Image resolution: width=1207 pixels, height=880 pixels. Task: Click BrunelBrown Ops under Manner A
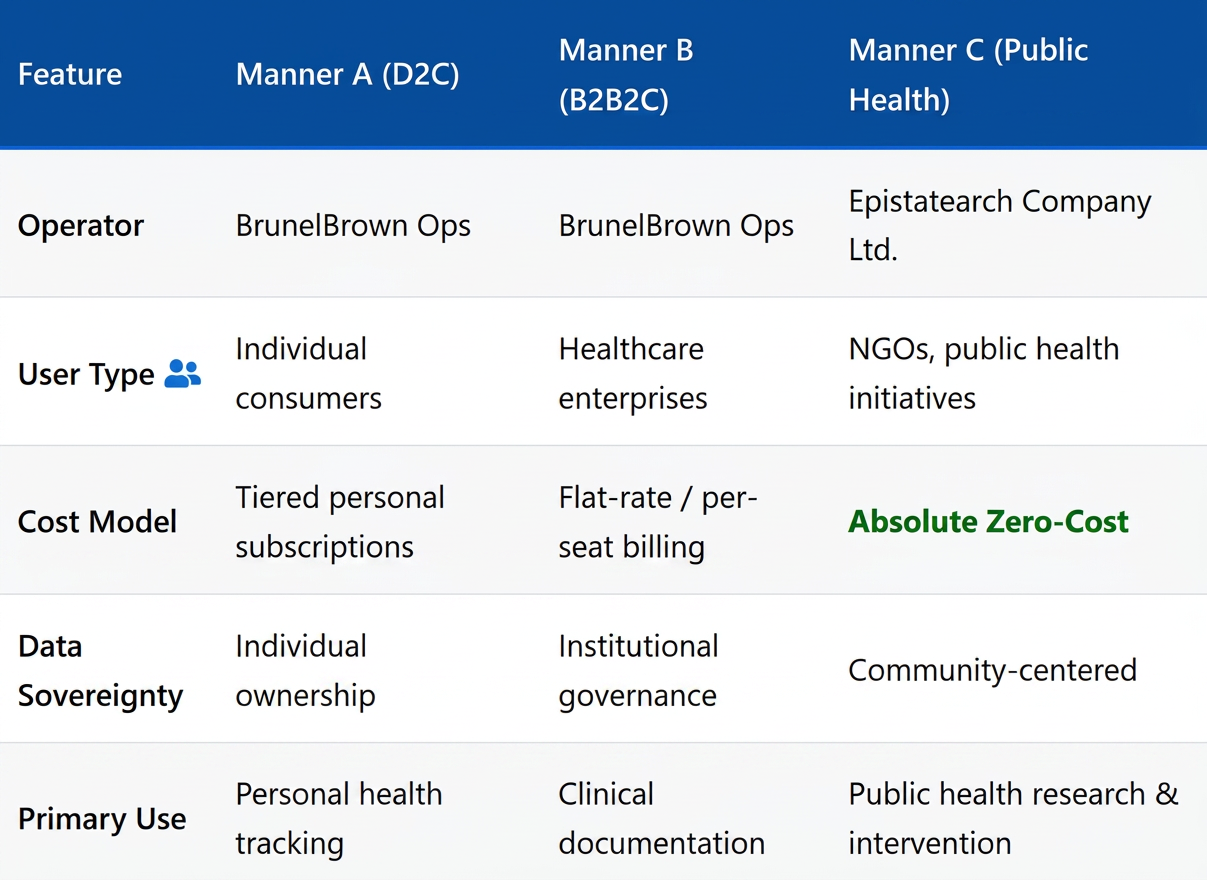[x=353, y=225]
